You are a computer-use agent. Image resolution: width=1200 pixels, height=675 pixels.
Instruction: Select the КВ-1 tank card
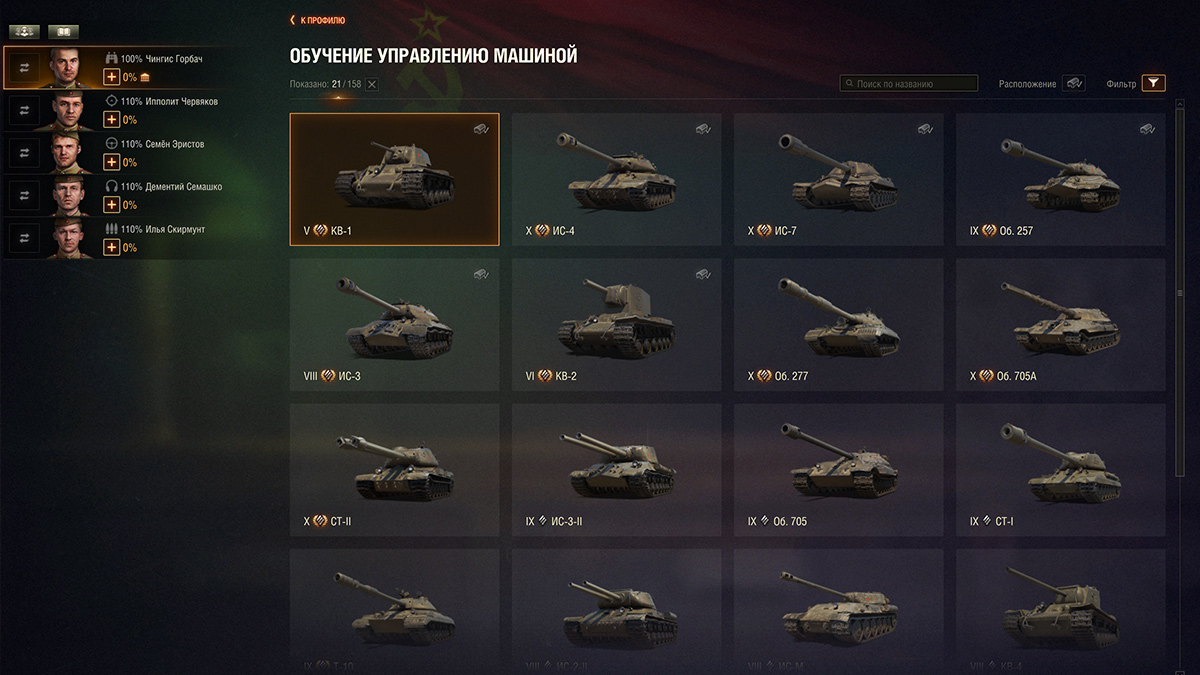[394, 179]
